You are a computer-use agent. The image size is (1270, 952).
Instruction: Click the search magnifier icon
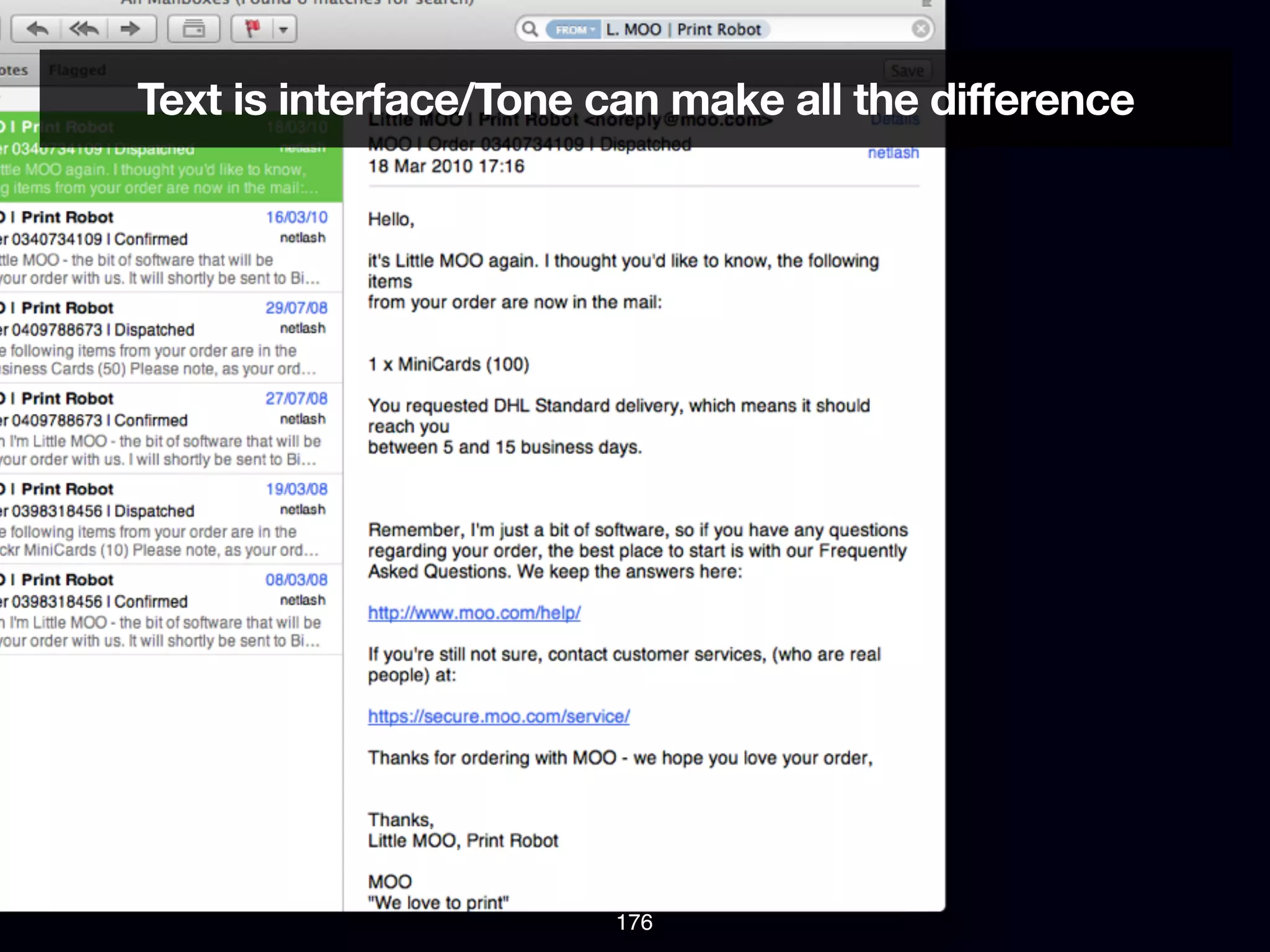(530, 29)
